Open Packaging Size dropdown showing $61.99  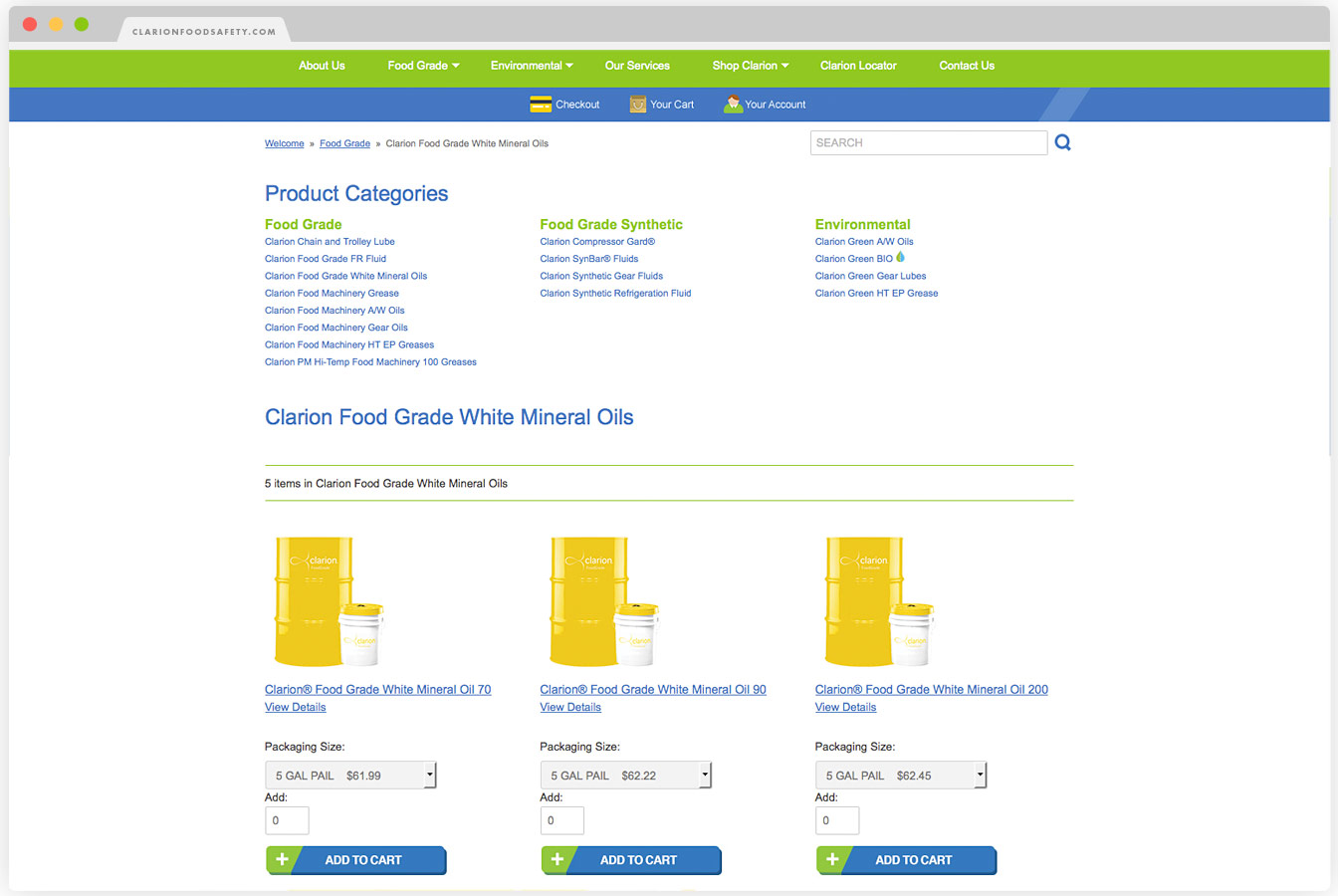click(x=350, y=775)
